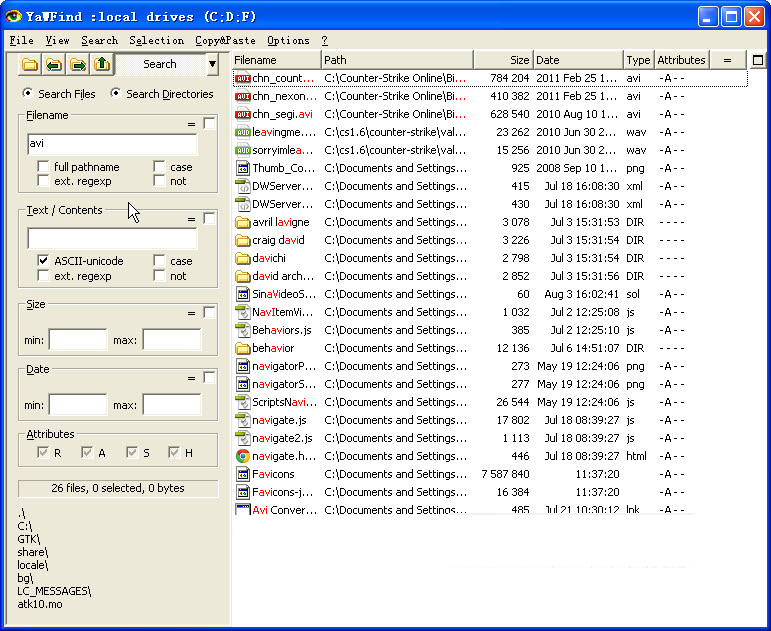The height and width of the screenshot is (631, 771).
Task: Click the folder icon of avril lavigne
Action: pos(242,222)
